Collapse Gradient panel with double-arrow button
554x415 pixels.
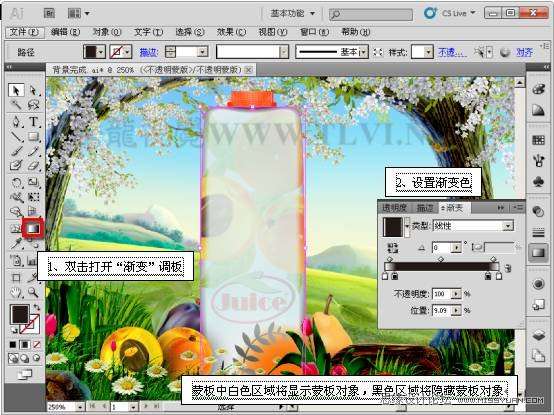(x=501, y=208)
